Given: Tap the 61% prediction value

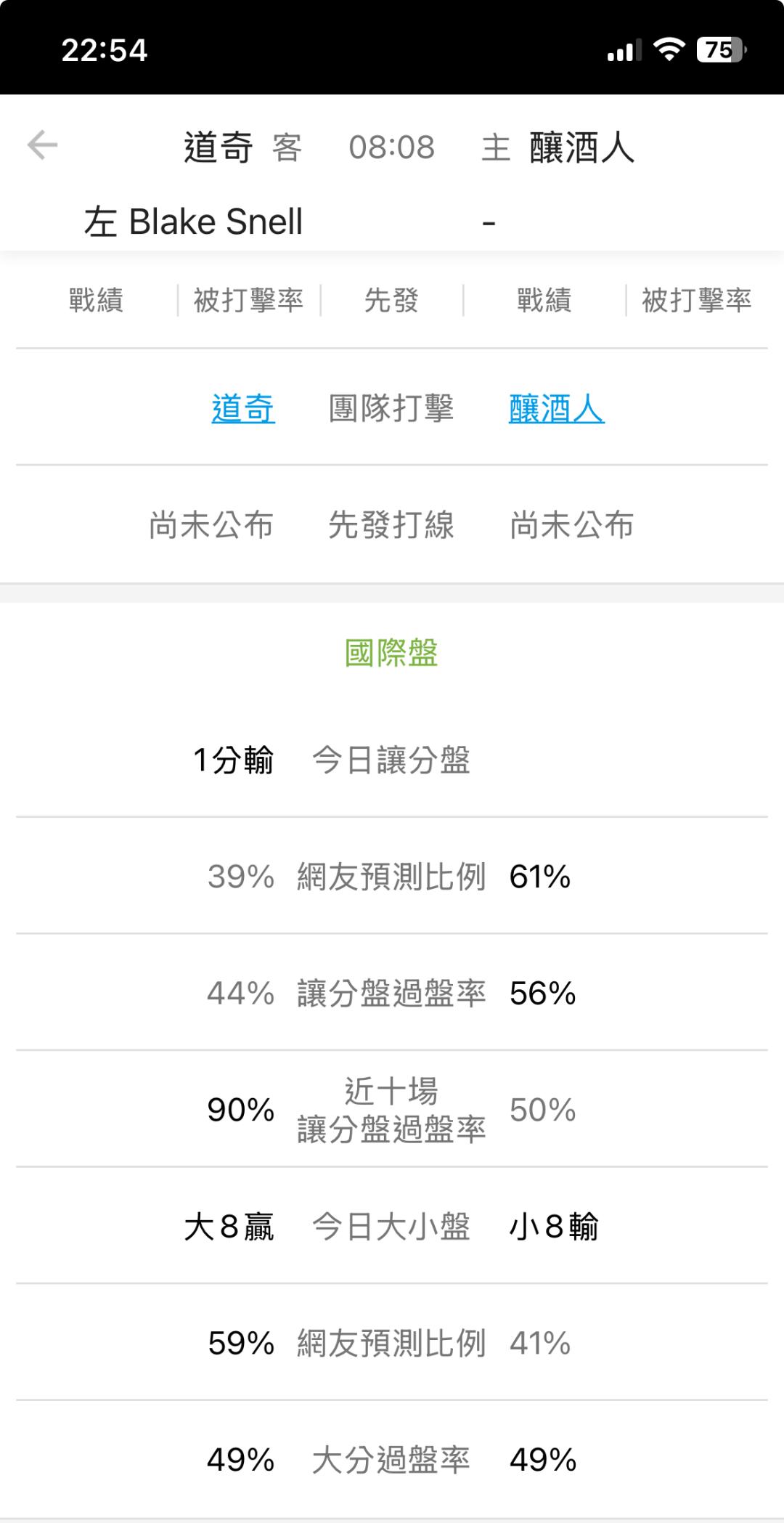Looking at the screenshot, I should pos(540,877).
